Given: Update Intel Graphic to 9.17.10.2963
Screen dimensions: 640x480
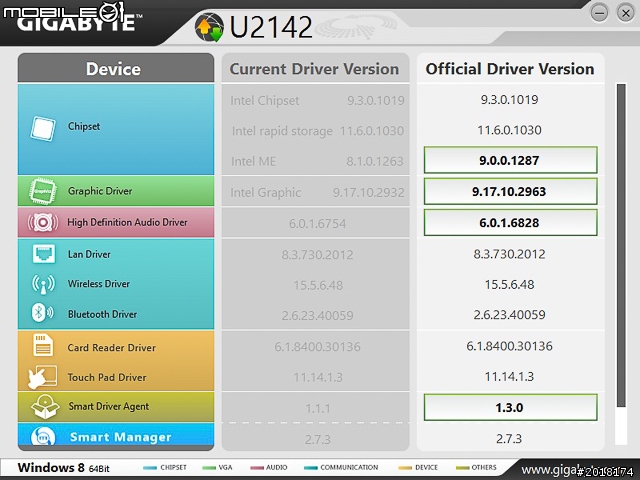Looking at the screenshot, I should tap(510, 191).
